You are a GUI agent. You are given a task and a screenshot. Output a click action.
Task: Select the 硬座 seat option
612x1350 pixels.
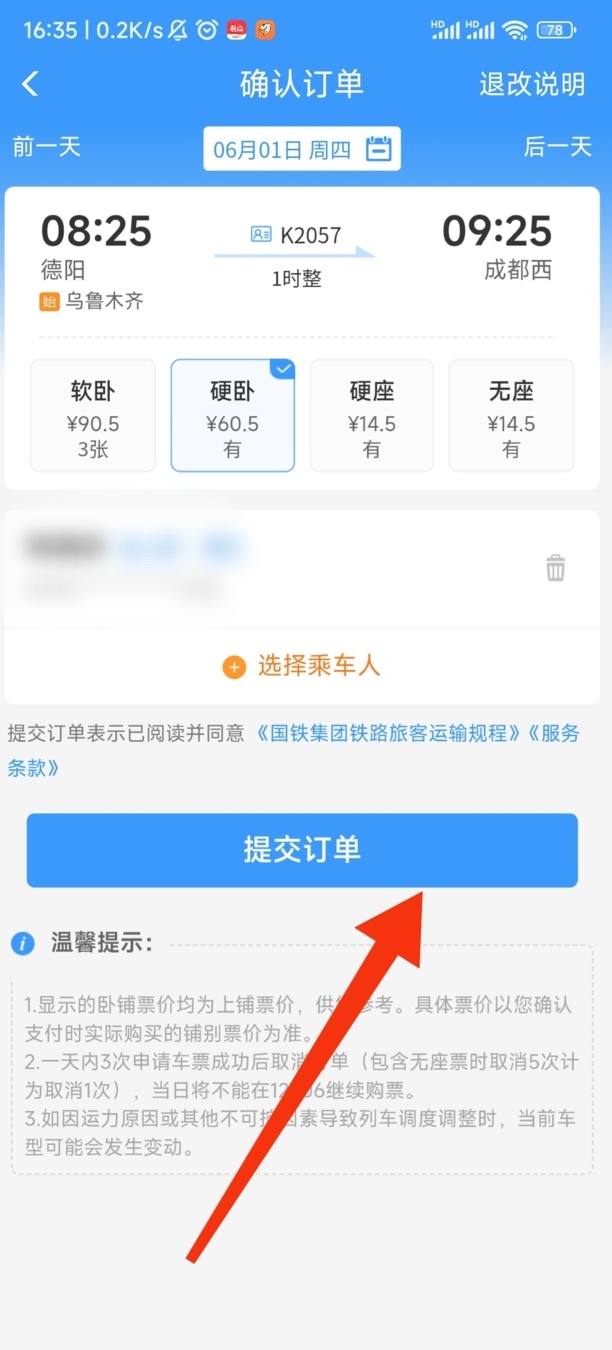tap(372, 415)
